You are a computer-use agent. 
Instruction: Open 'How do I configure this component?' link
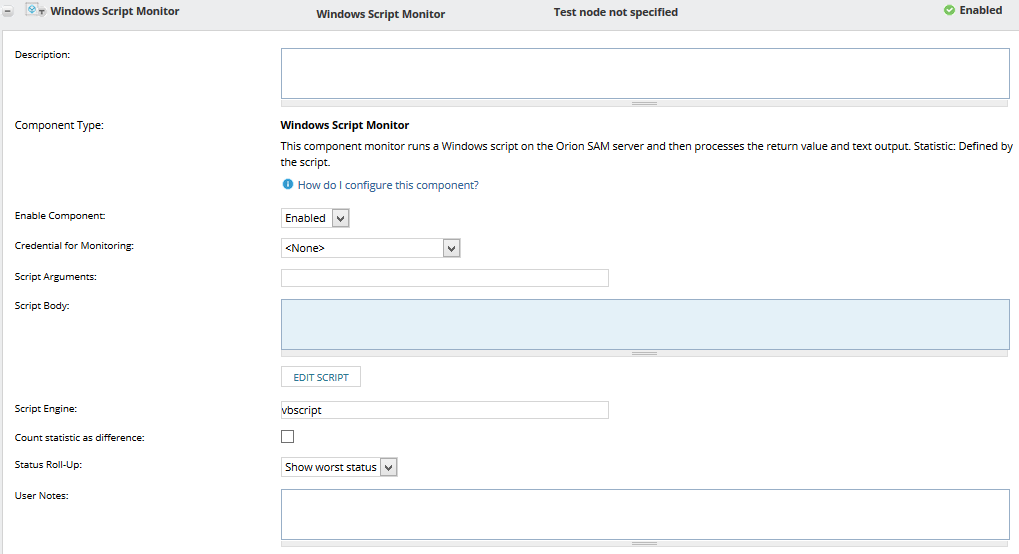coord(388,185)
